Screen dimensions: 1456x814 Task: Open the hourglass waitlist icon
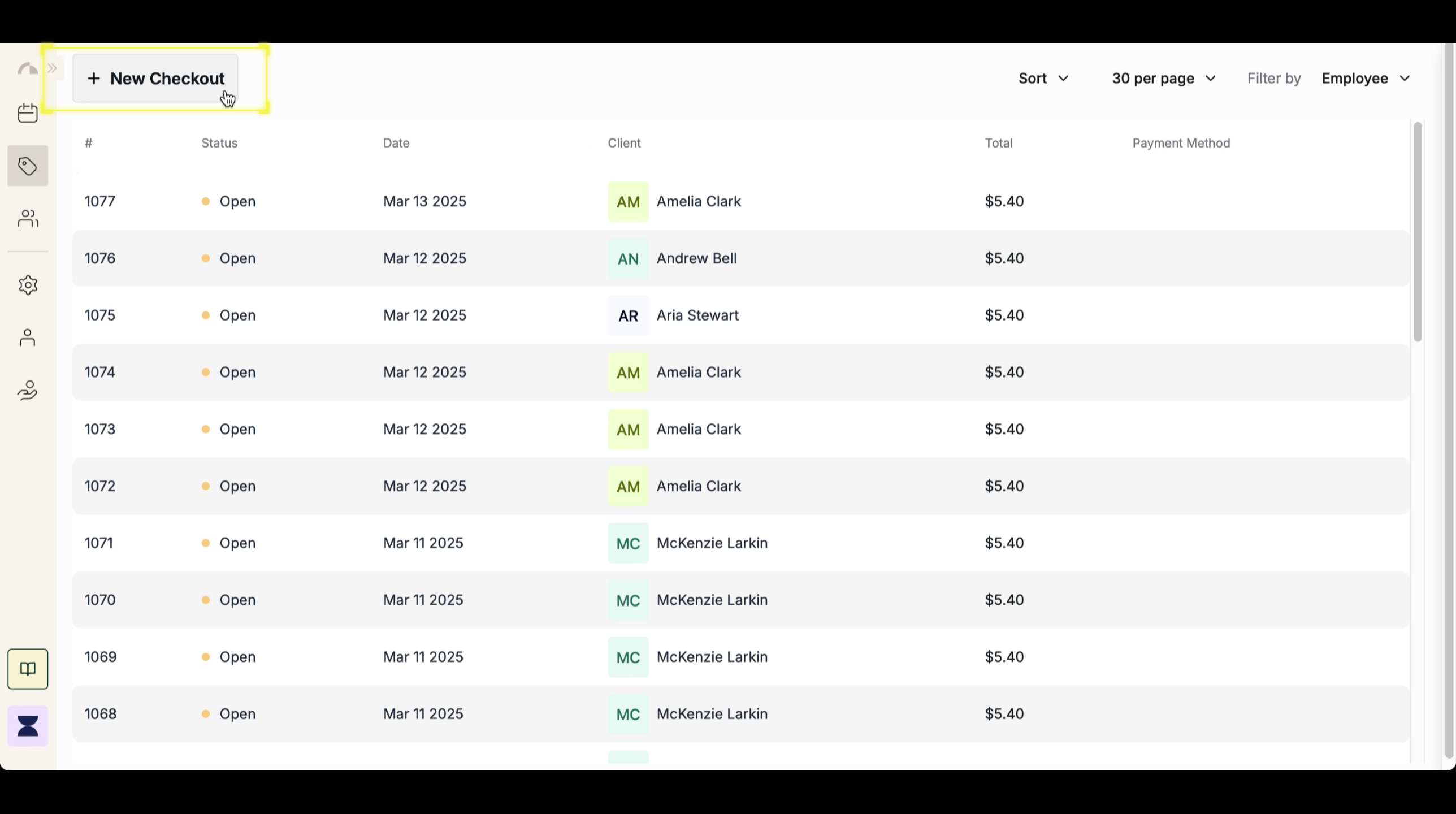point(27,725)
